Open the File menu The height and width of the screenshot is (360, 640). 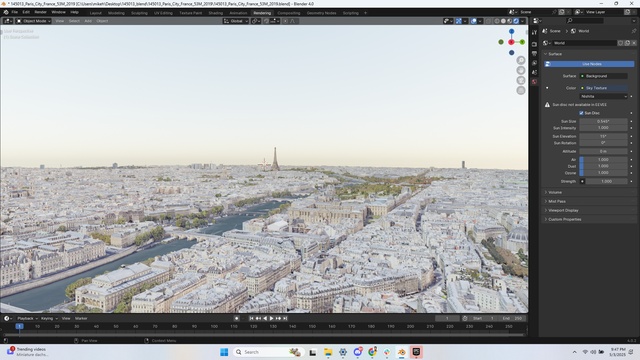[x=15, y=12]
